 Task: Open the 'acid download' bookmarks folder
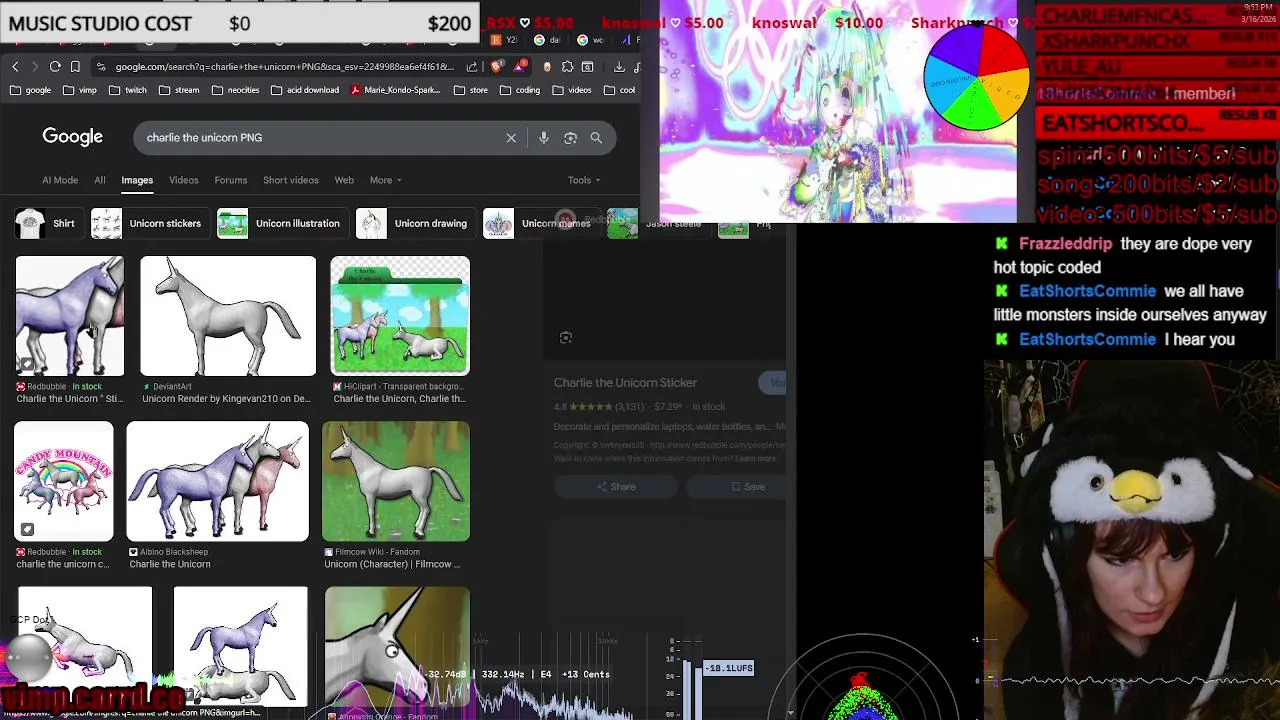[305, 90]
